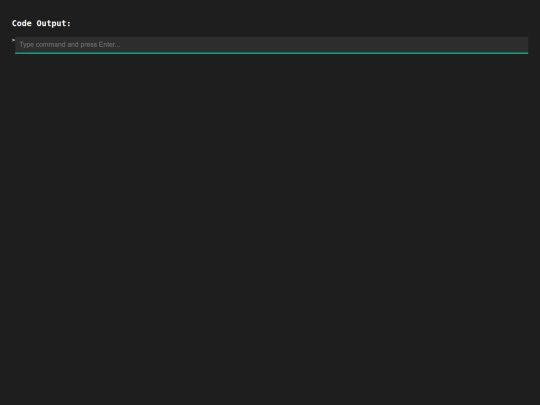Focus the 'Type command and press Enter' field

click(x=271, y=45)
